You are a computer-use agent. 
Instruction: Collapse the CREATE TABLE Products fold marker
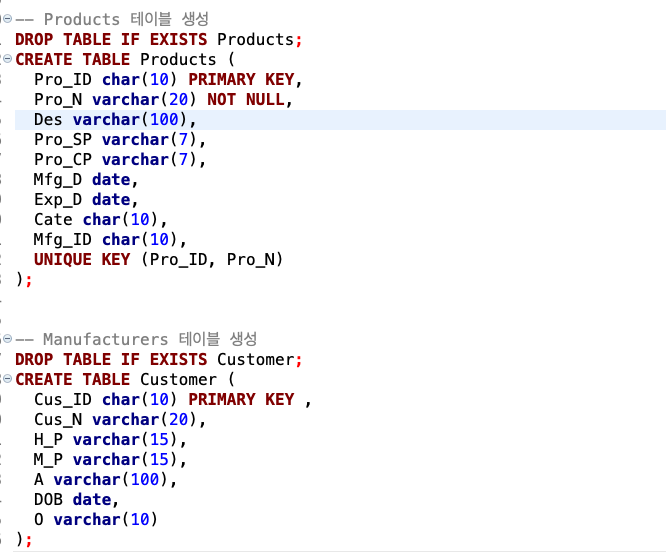click(x=7, y=59)
